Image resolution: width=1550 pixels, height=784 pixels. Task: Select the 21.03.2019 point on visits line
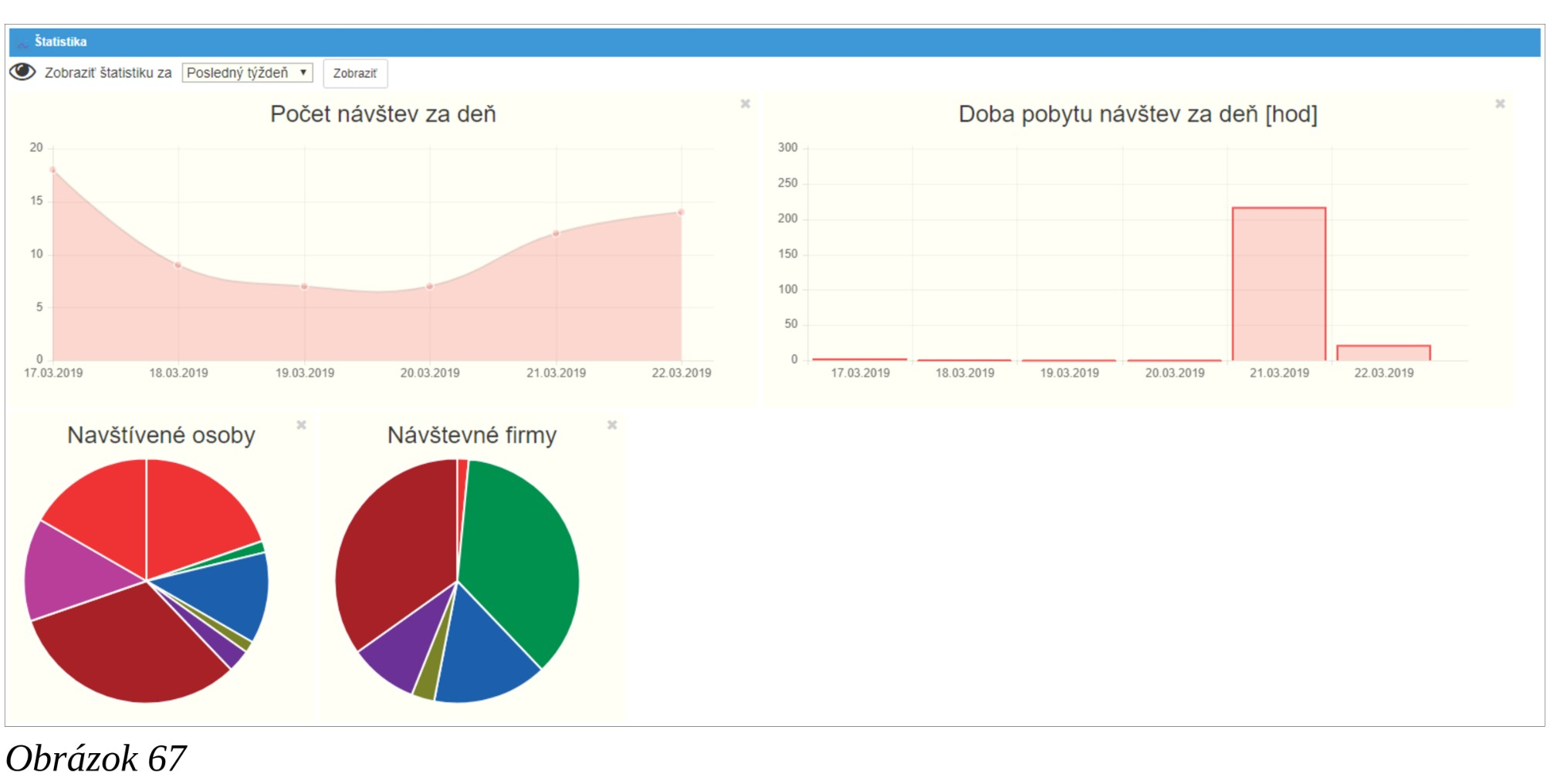556,233
